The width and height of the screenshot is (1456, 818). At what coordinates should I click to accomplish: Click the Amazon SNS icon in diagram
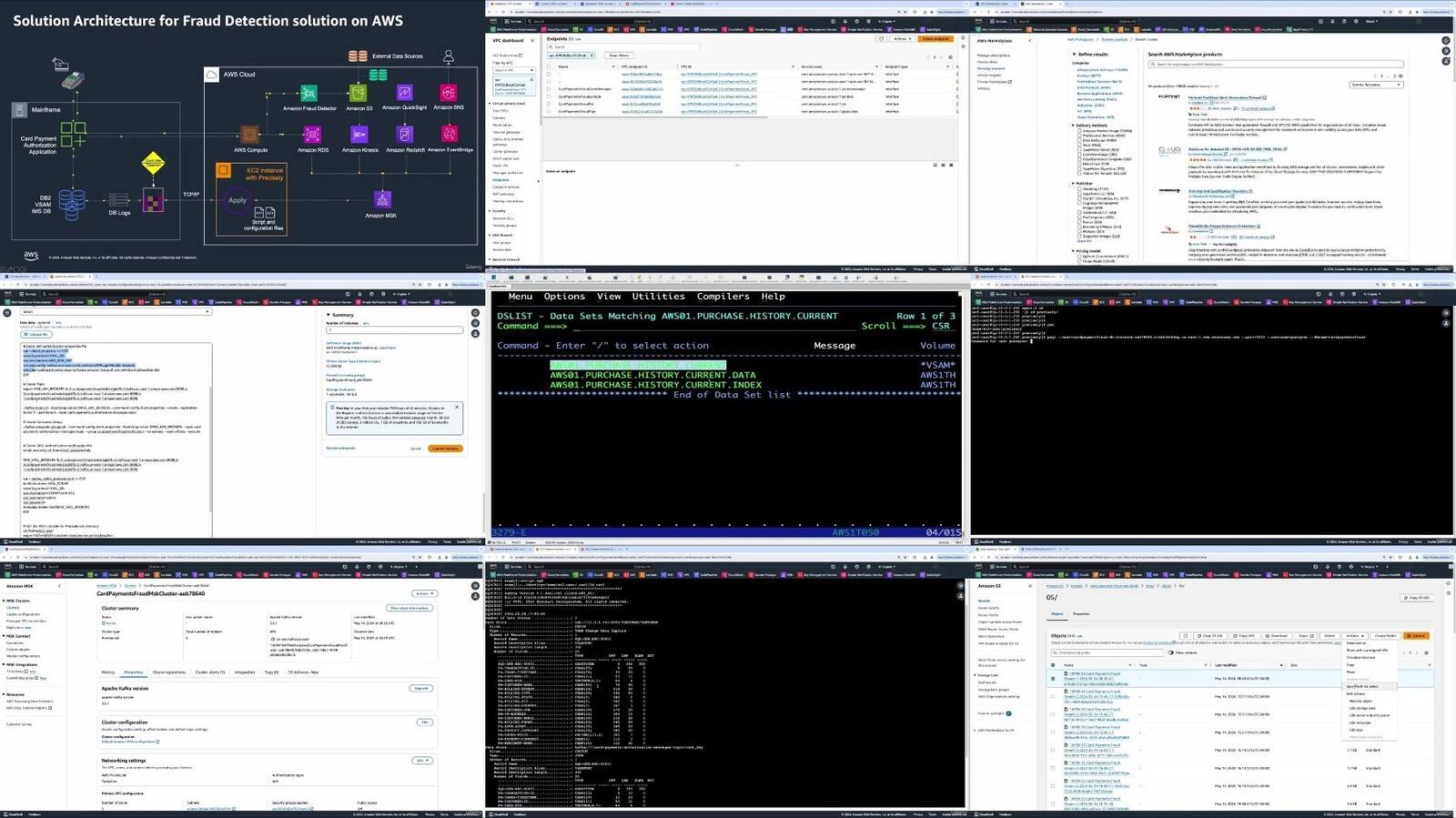pyautogui.click(x=449, y=93)
